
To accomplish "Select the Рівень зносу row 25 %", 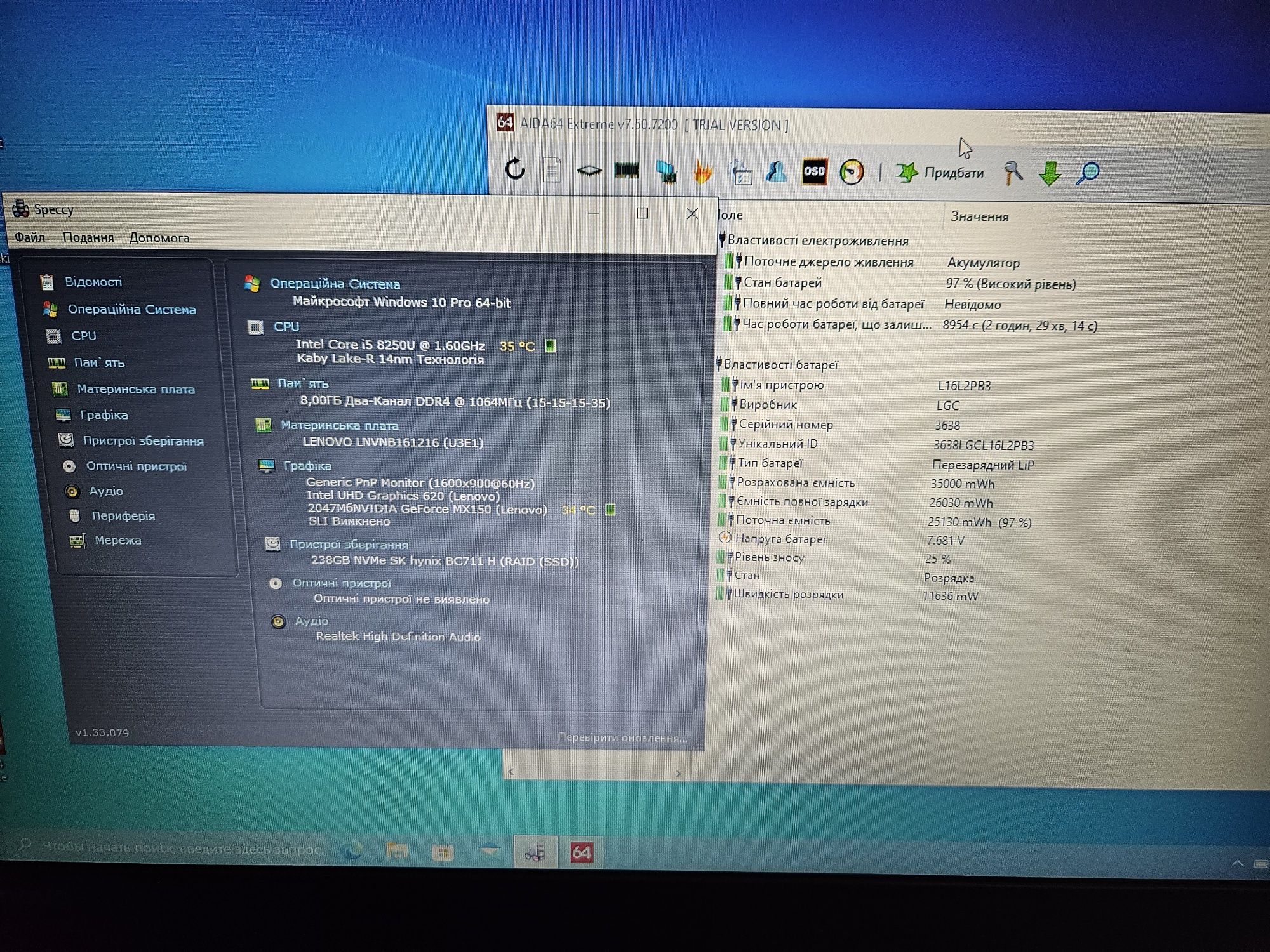I will 833,558.
